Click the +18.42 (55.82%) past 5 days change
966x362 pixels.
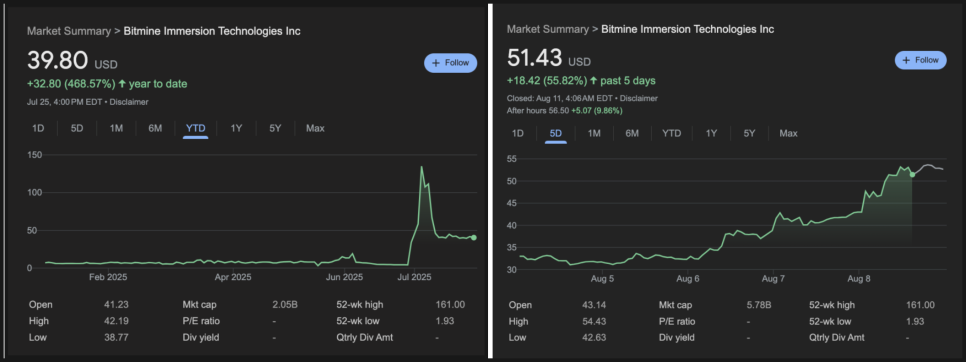[581, 81]
